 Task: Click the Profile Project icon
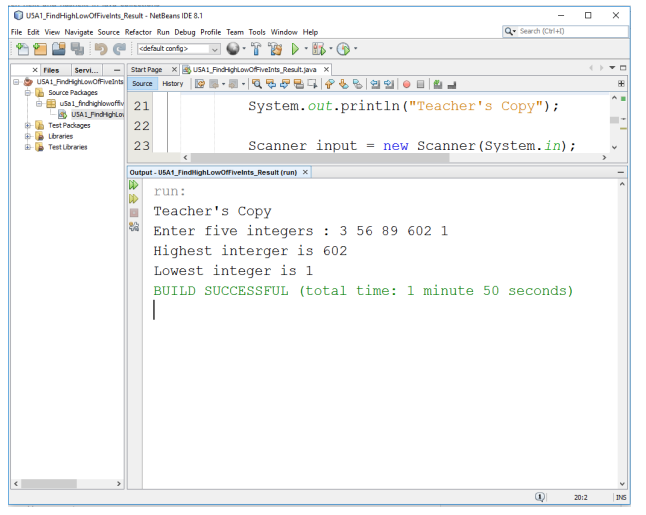[343, 49]
